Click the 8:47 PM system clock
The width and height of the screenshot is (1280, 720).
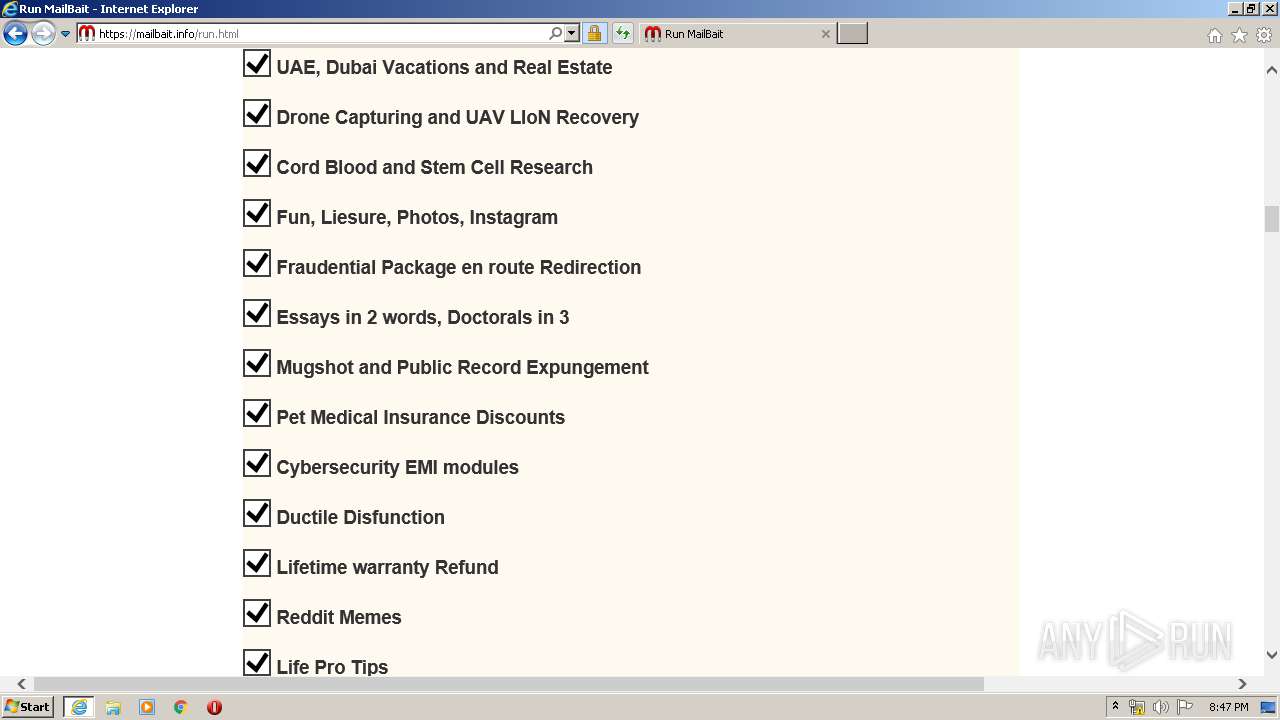click(x=1228, y=707)
